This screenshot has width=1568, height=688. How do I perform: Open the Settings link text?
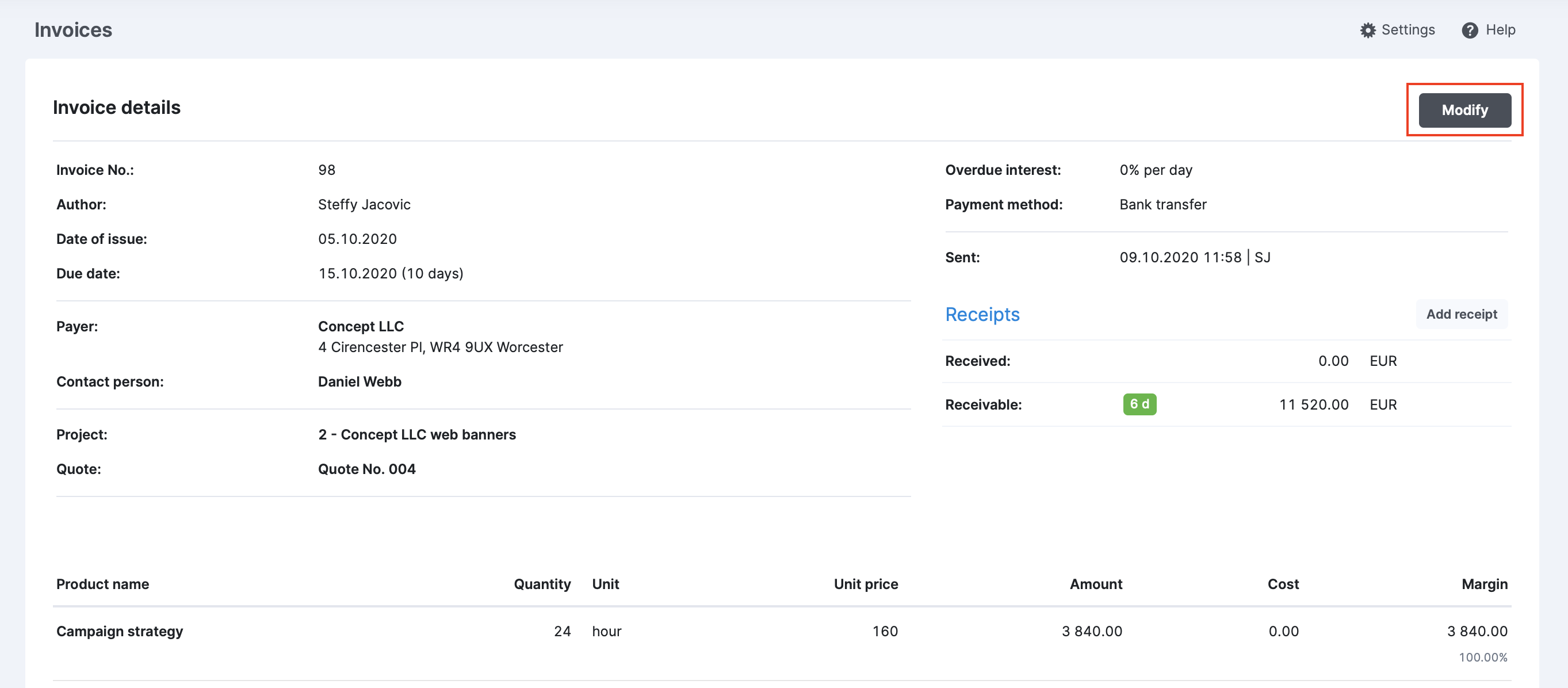[1408, 30]
